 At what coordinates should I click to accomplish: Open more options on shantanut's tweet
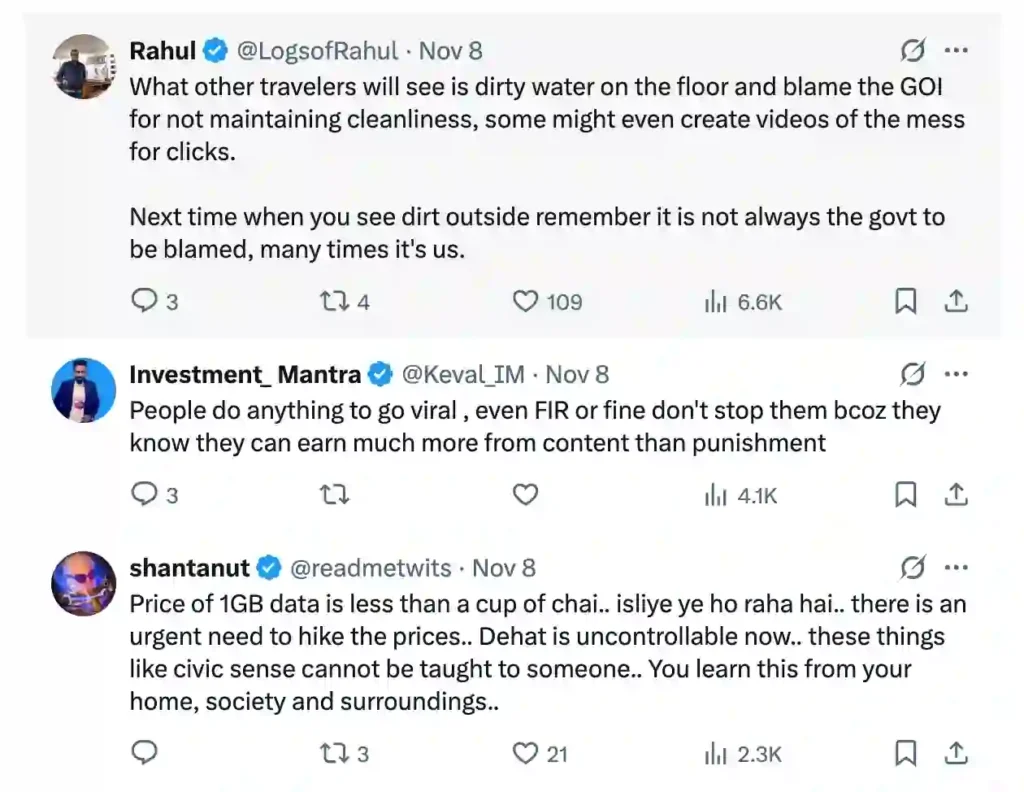click(955, 568)
